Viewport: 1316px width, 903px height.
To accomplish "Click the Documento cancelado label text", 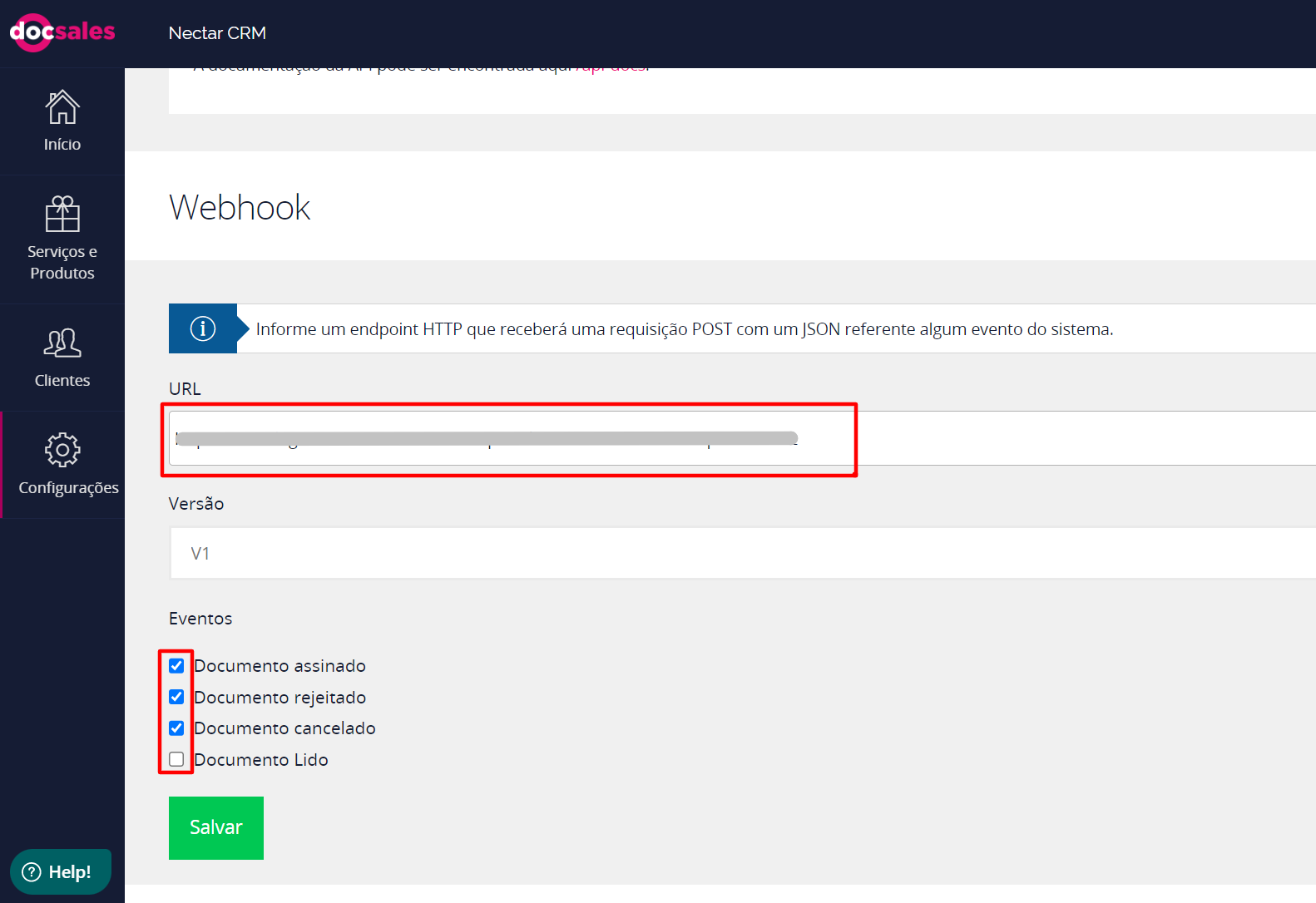I will 284,728.
